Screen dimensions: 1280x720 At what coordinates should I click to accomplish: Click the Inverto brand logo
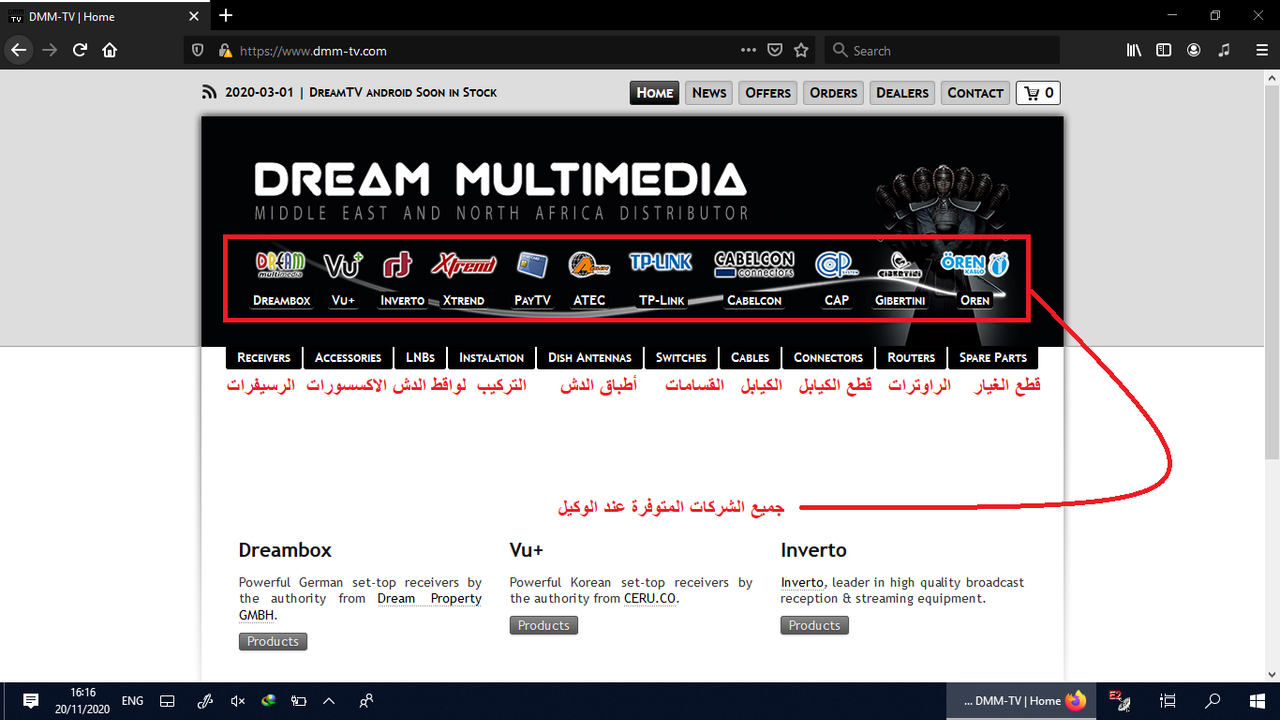397,265
